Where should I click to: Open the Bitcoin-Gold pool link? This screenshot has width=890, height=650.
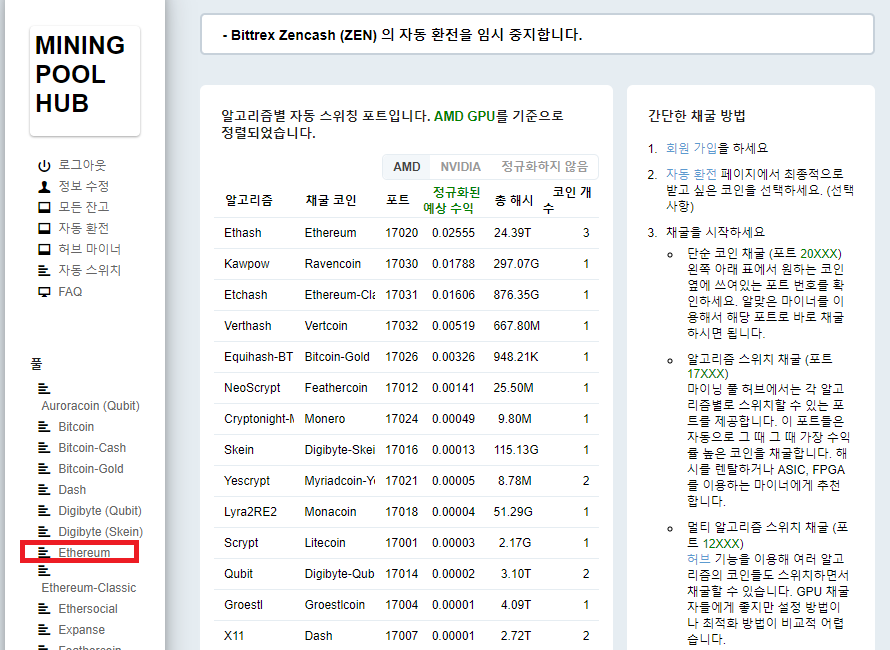91,469
